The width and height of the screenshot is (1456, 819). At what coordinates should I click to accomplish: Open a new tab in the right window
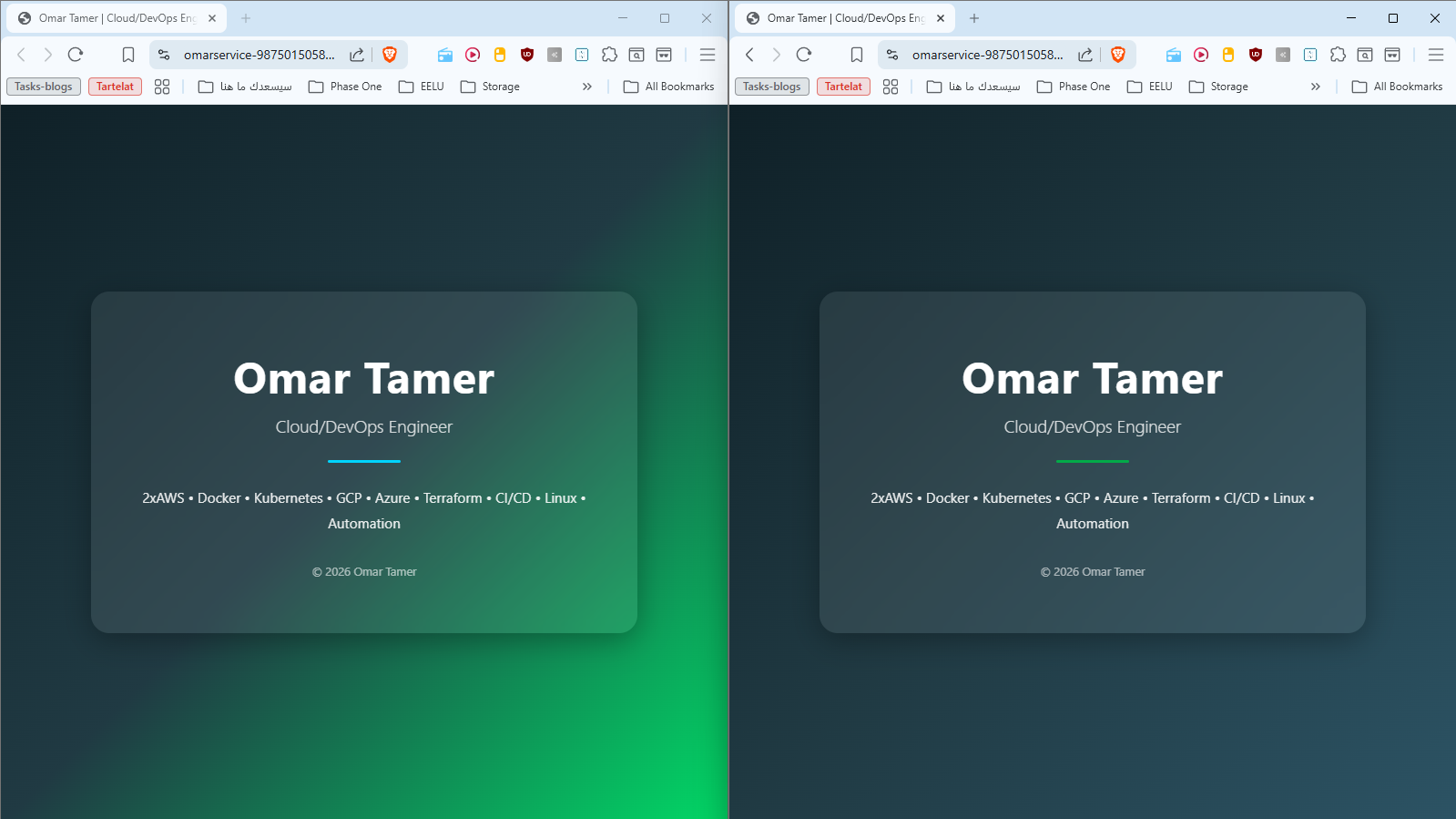[974, 18]
